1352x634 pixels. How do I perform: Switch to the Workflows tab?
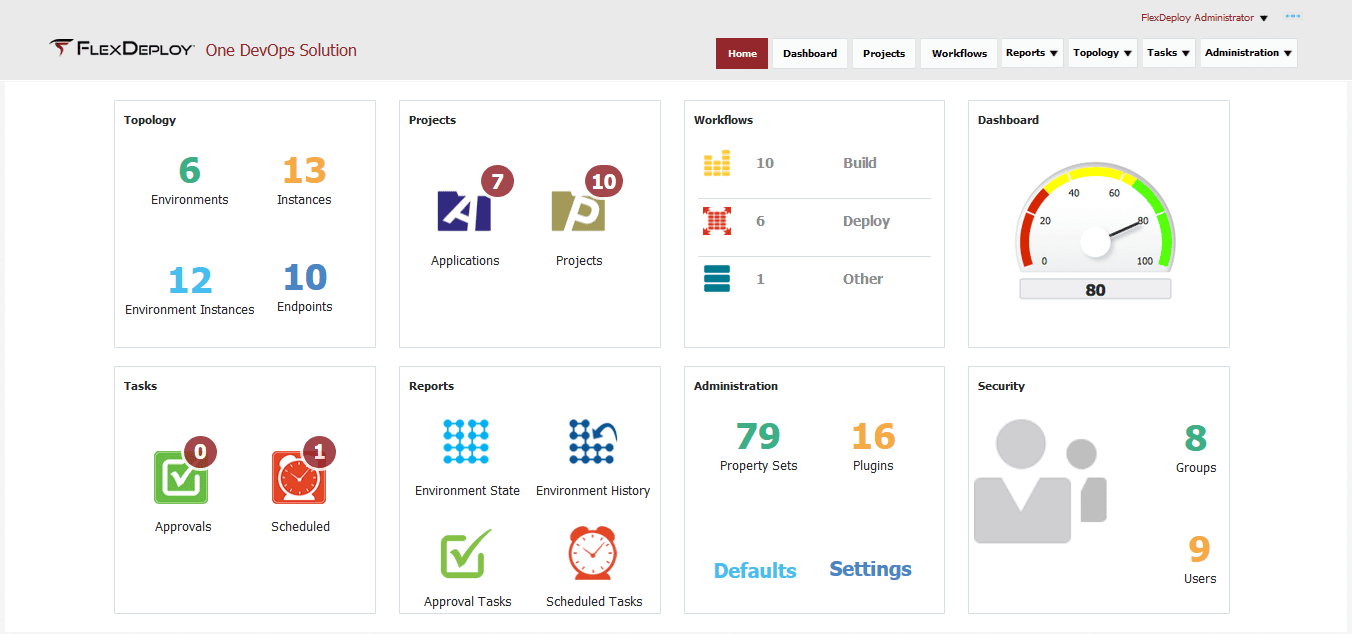click(959, 53)
